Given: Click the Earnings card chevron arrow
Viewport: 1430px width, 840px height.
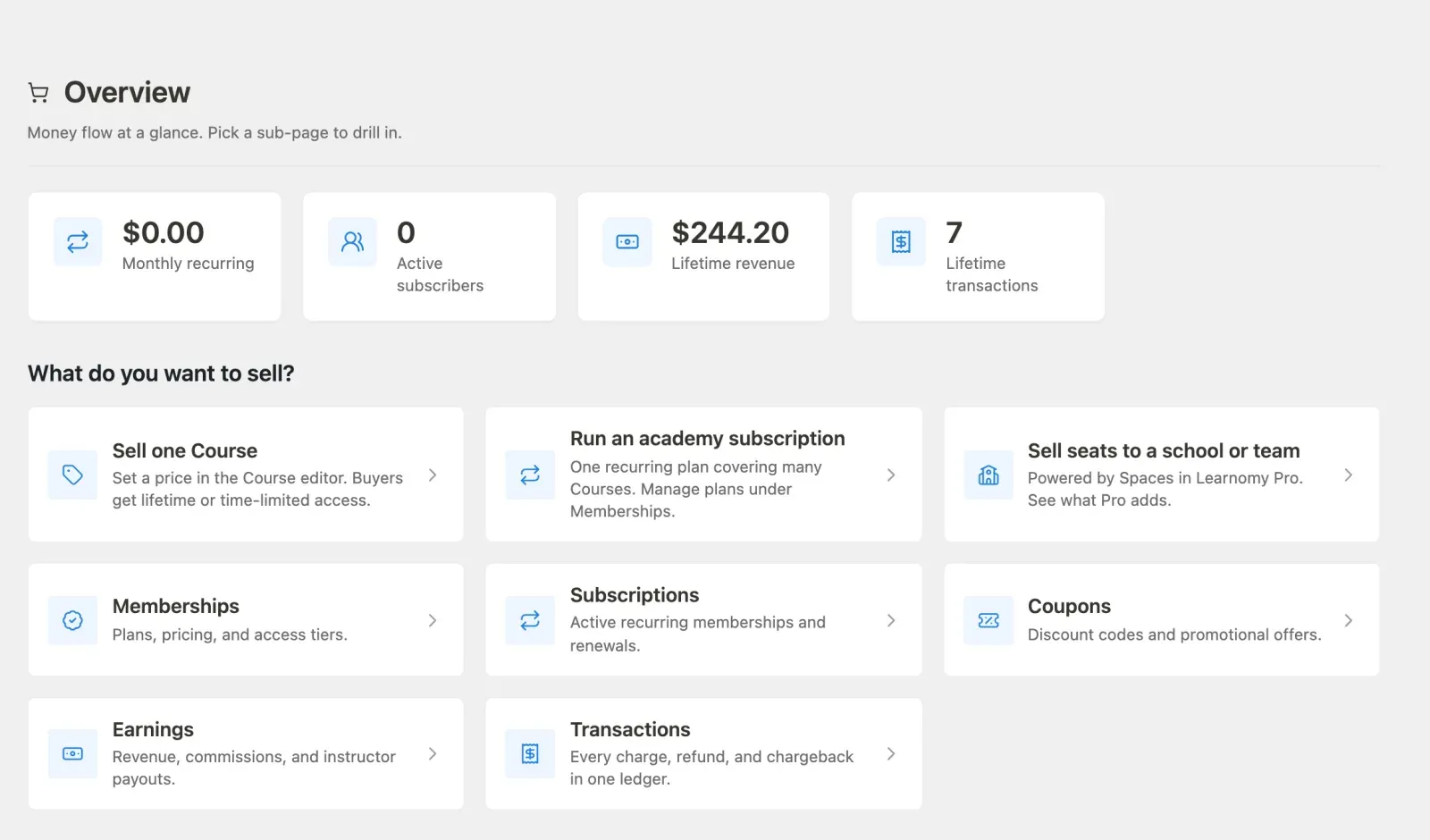Looking at the screenshot, I should click(433, 753).
